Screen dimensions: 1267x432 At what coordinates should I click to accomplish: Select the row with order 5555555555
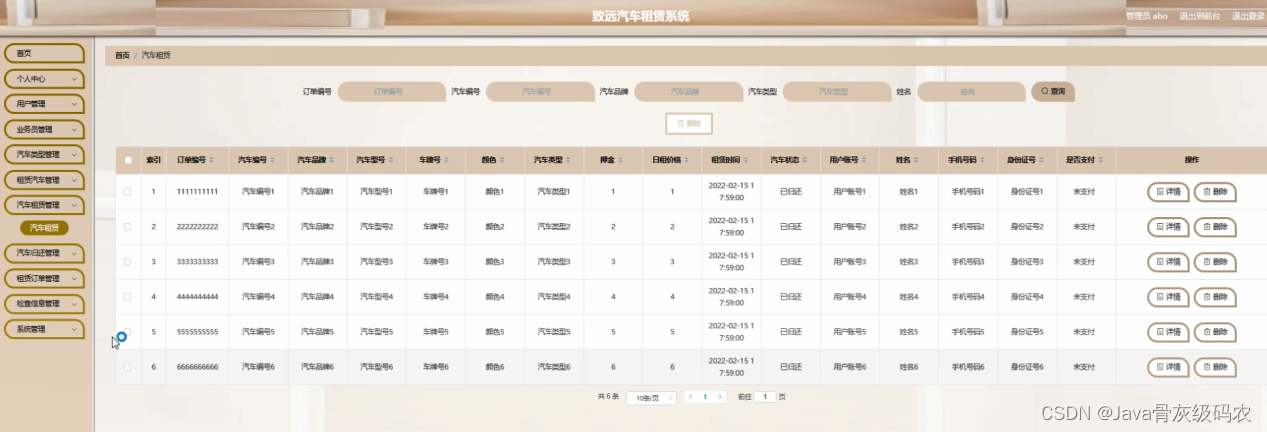[x=128, y=332]
